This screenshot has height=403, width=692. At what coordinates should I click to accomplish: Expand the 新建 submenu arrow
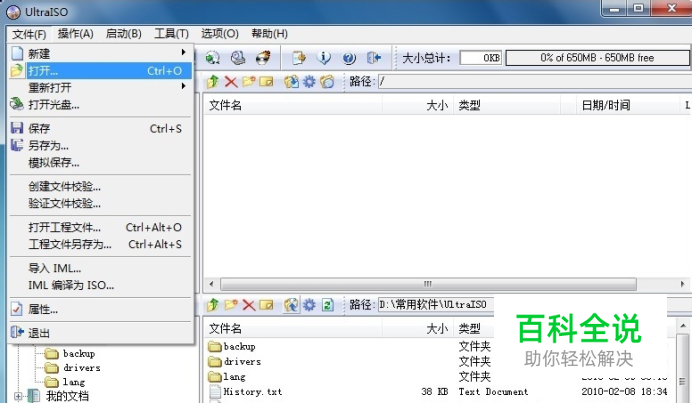[x=184, y=52]
